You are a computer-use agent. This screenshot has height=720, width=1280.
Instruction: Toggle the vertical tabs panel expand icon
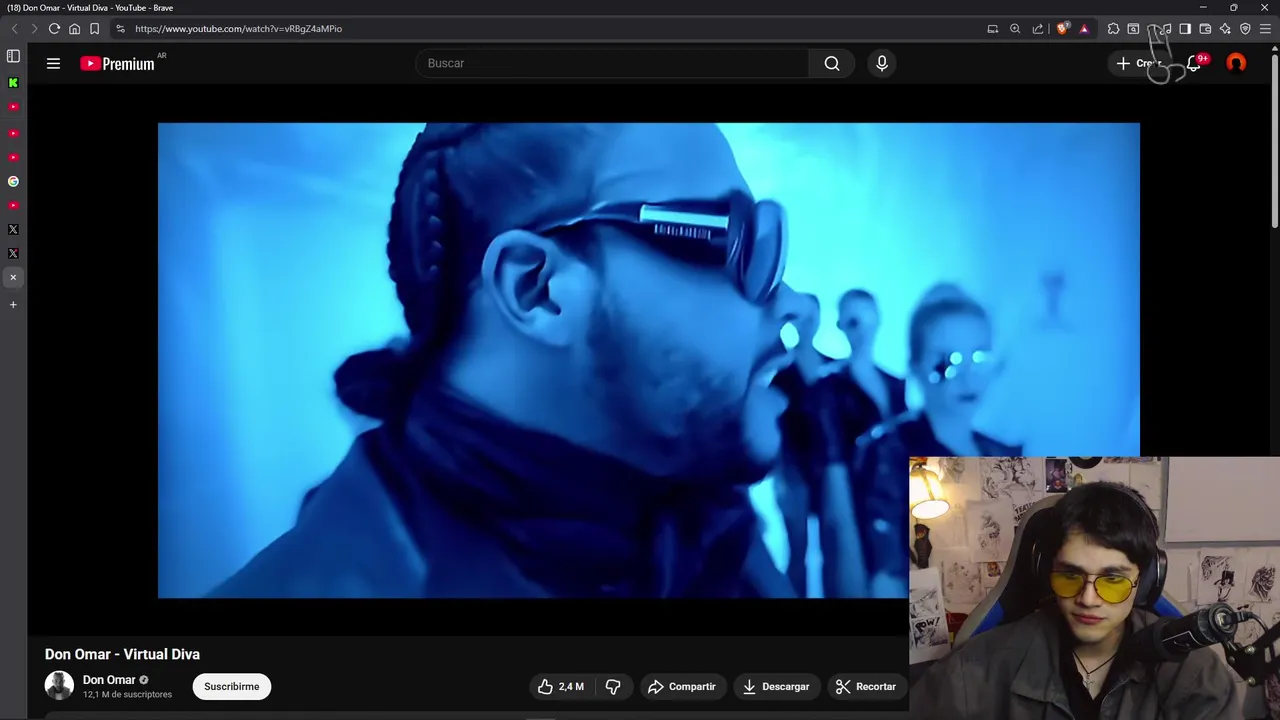tap(13, 56)
